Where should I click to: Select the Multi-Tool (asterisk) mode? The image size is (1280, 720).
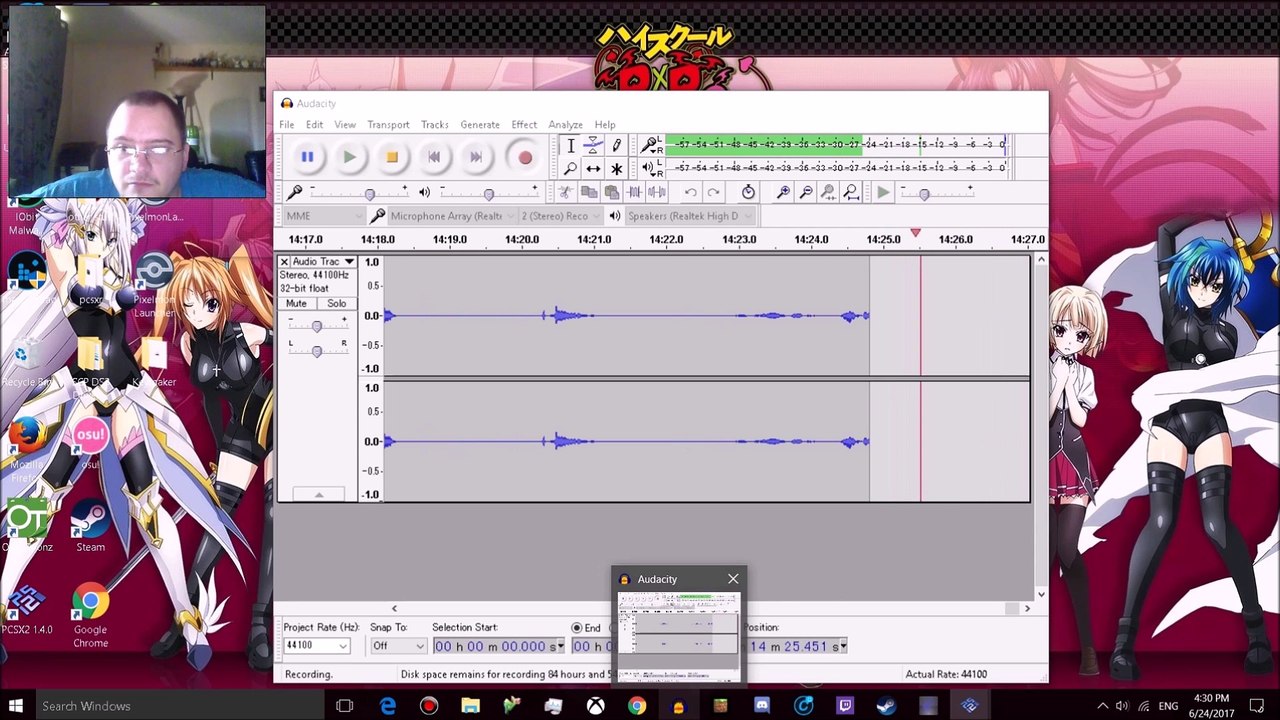click(x=616, y=169)
